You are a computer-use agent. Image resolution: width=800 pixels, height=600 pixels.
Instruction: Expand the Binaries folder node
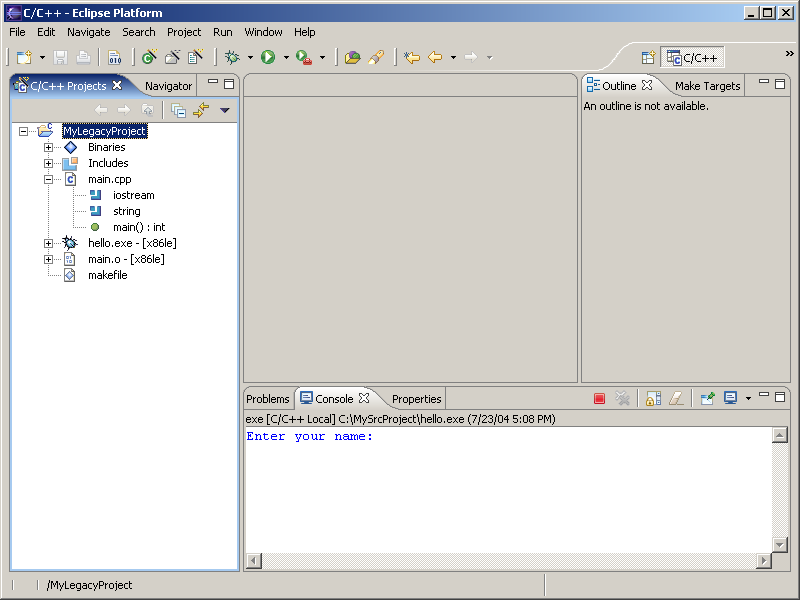48,147
